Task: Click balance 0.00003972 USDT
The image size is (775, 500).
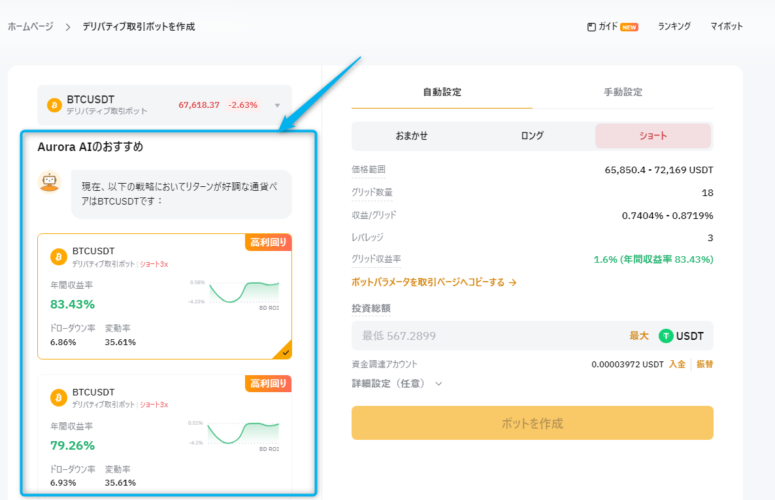Action: tap(627, 364)
